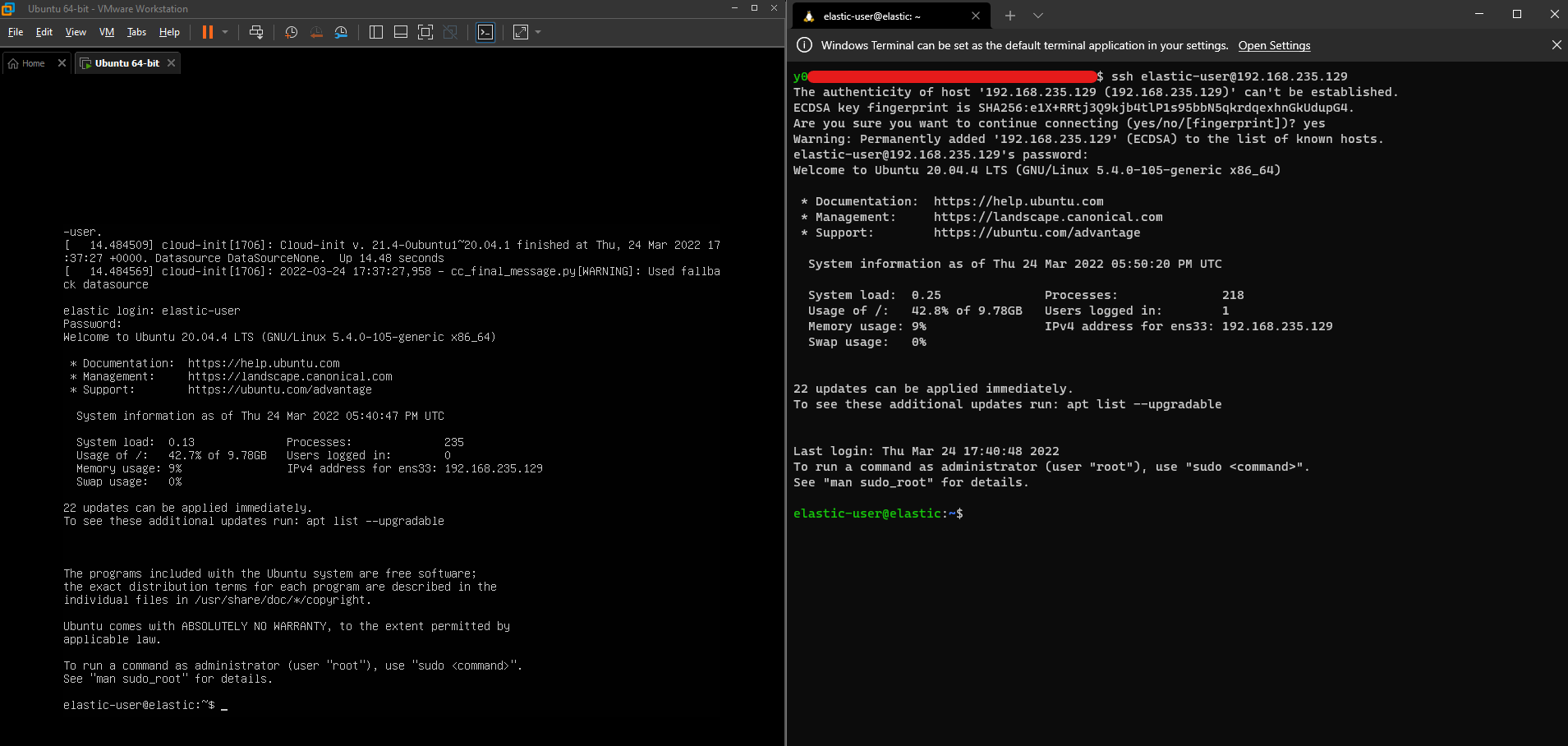Open the View menu
The image size is (1568, 746).
pos(76,32)
